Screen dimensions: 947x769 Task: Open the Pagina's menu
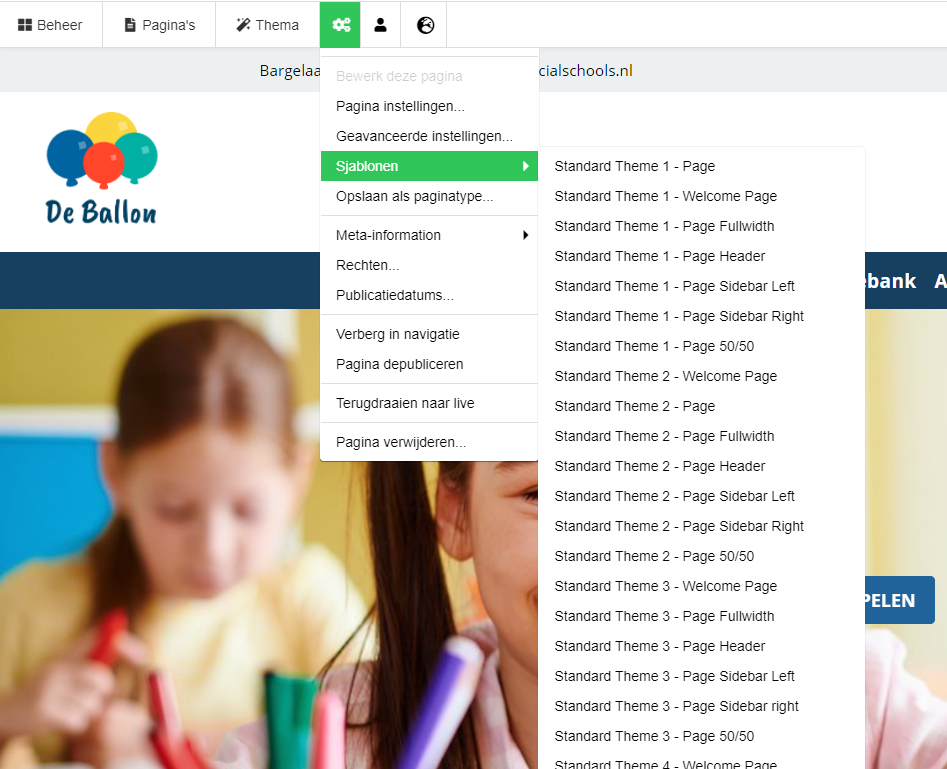[159, 25]
